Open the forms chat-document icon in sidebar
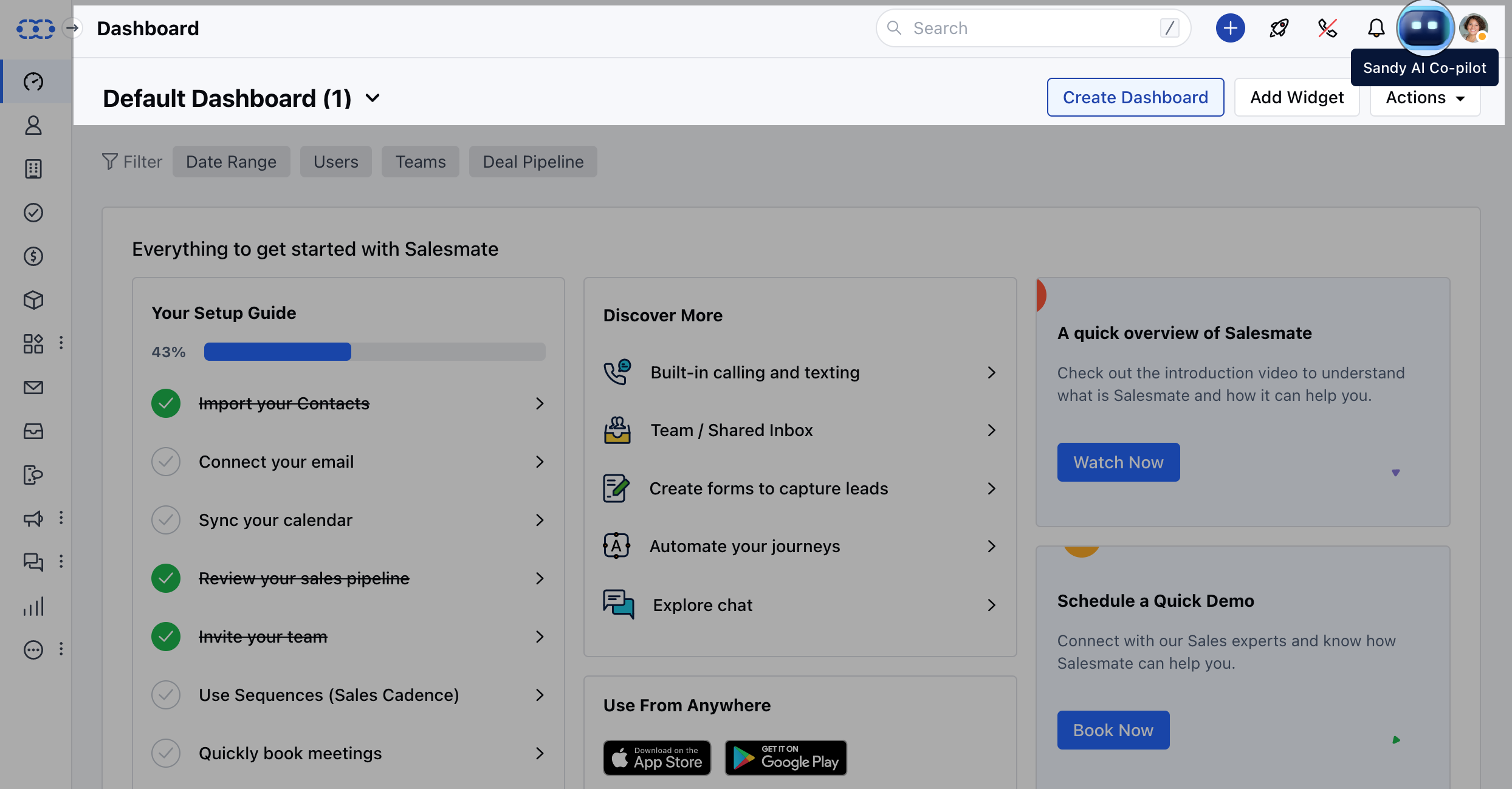Screen dimensions: 1512x789 pyautogui.click(x=33, y=475)
